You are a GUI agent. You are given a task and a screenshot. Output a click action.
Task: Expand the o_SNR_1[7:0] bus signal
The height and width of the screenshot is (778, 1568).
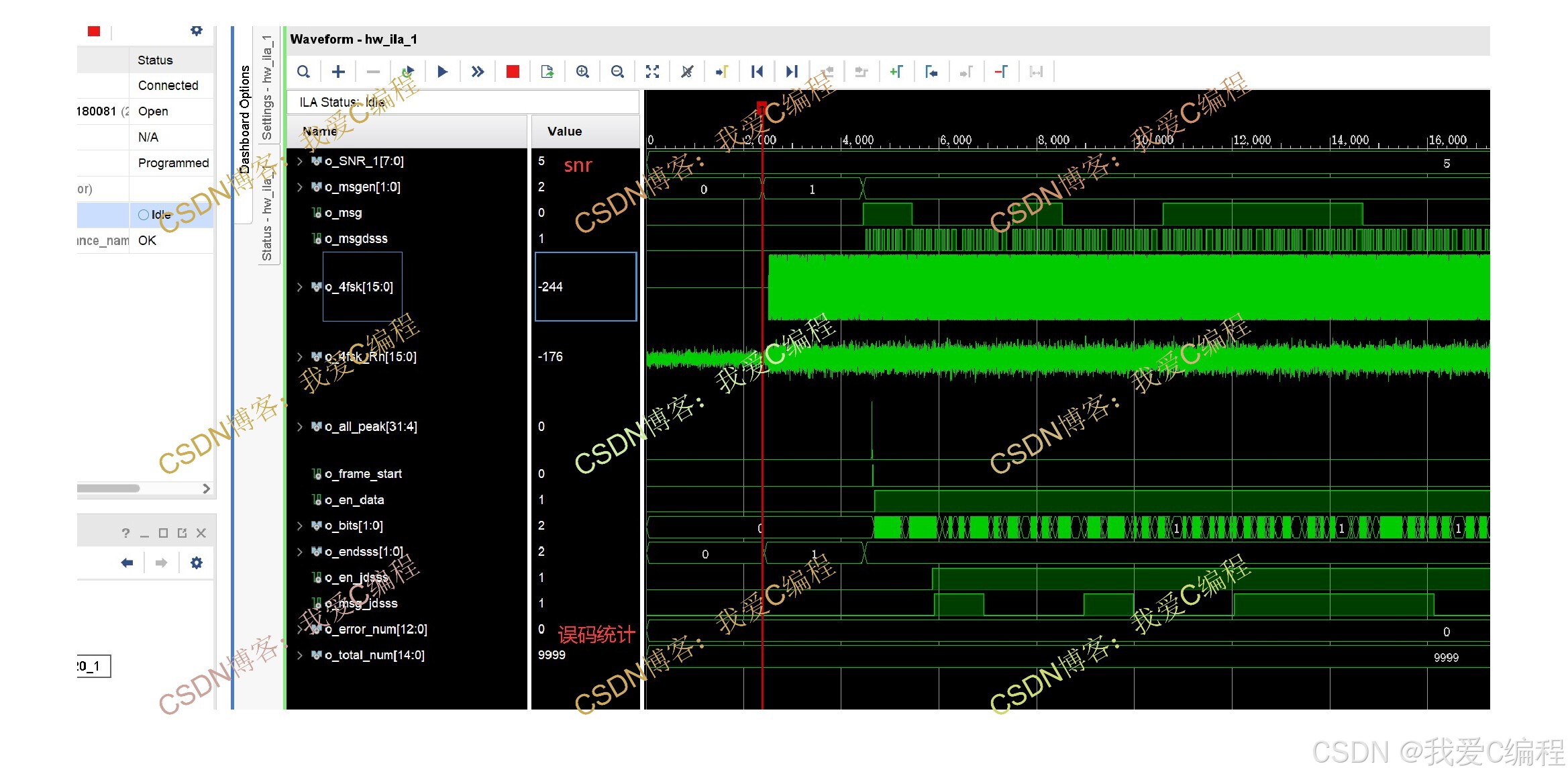pos(300,161)
